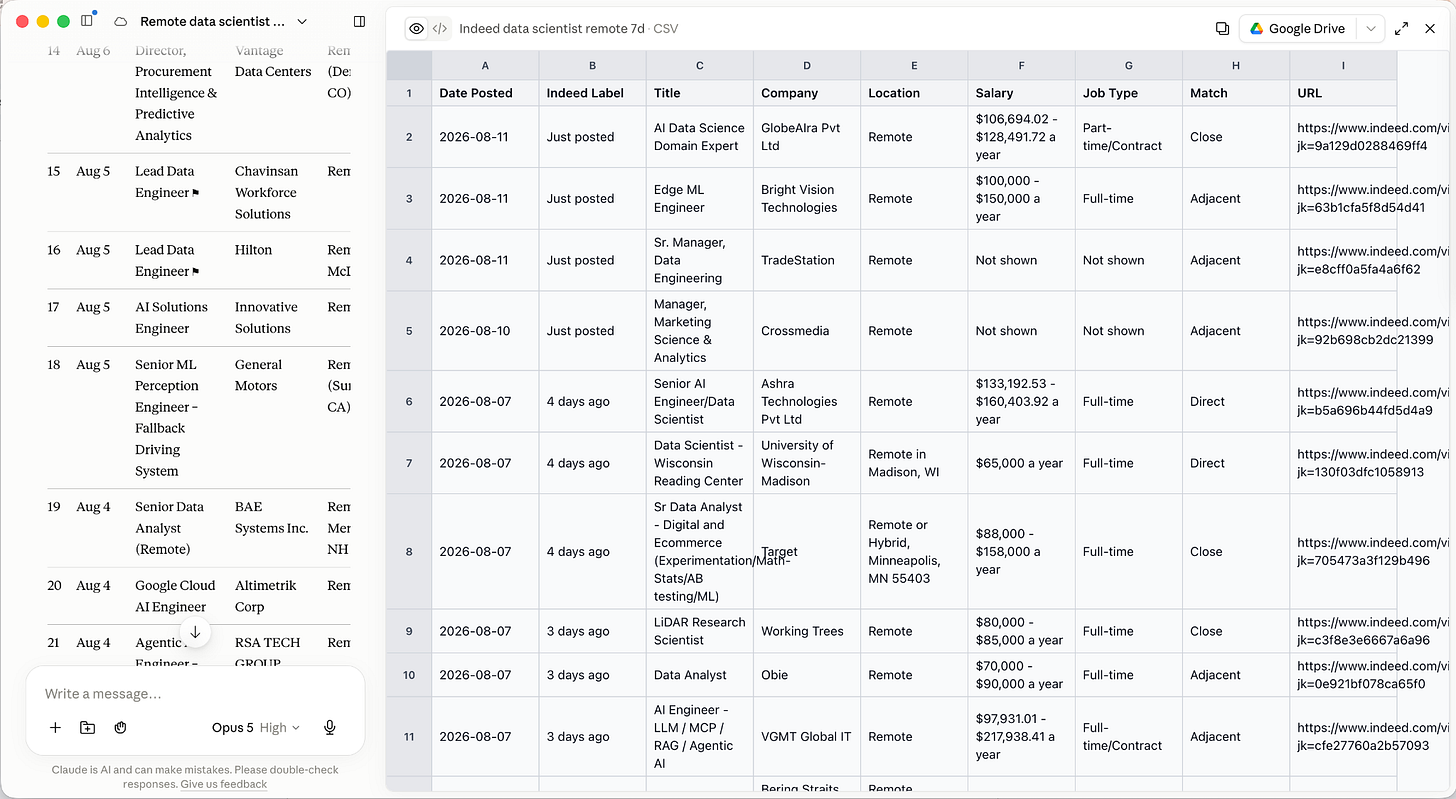Click the Part-time/Contract job type cell

pyautogui.click(x=1128, y=137)
